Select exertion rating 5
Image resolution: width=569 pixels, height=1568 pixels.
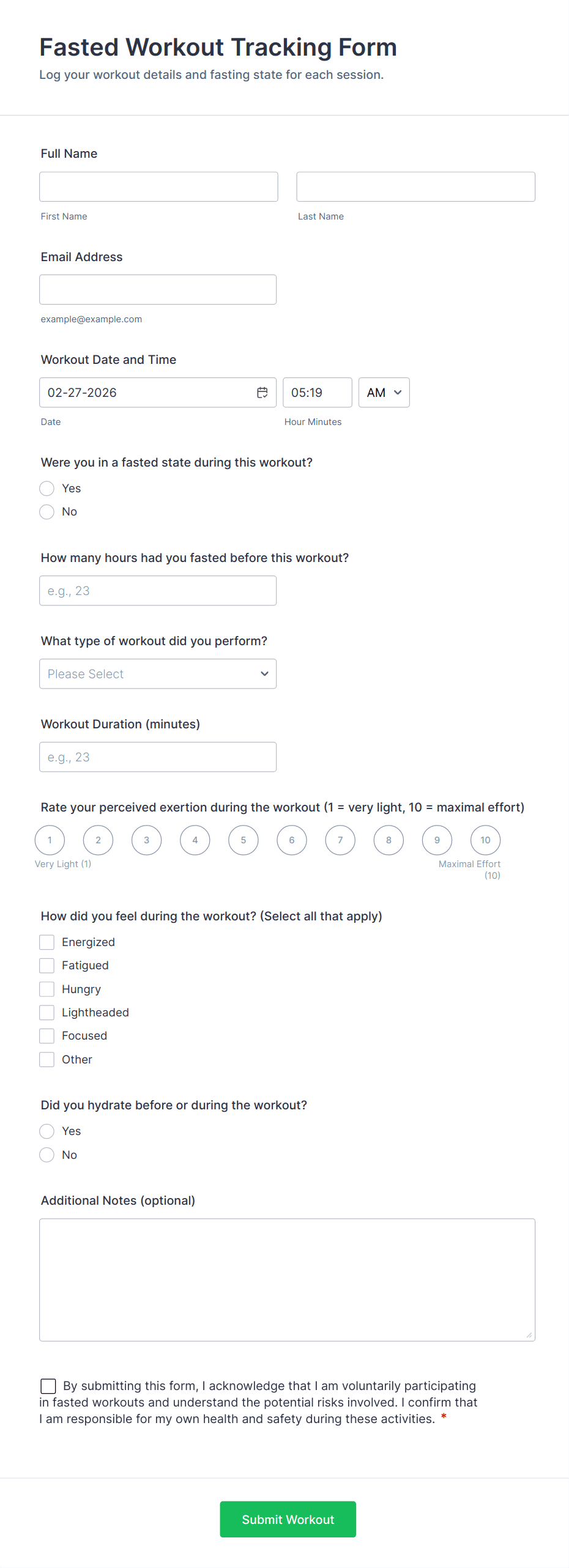pos(244,840)
